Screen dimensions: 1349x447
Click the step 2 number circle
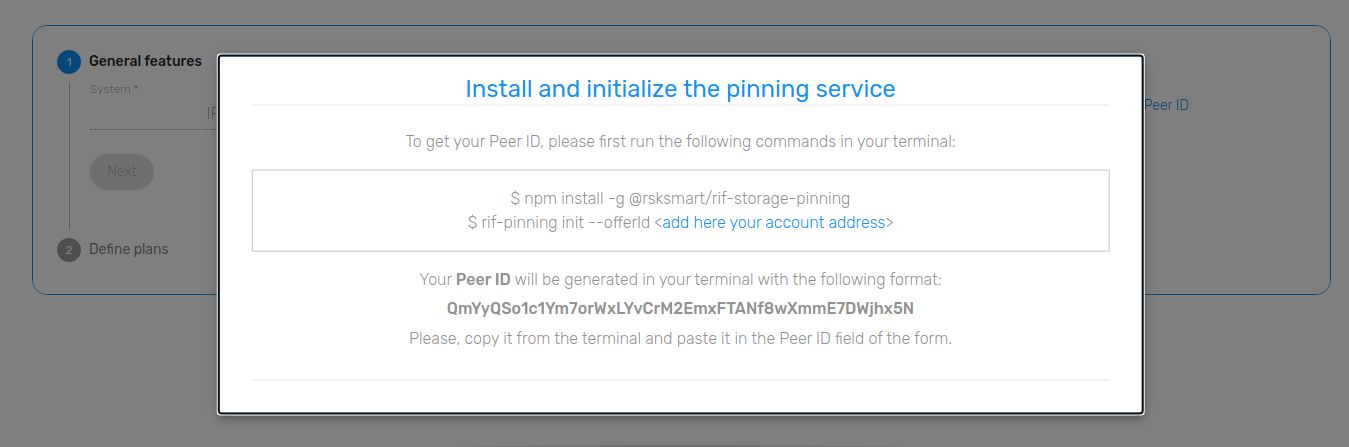coord(69,250)
